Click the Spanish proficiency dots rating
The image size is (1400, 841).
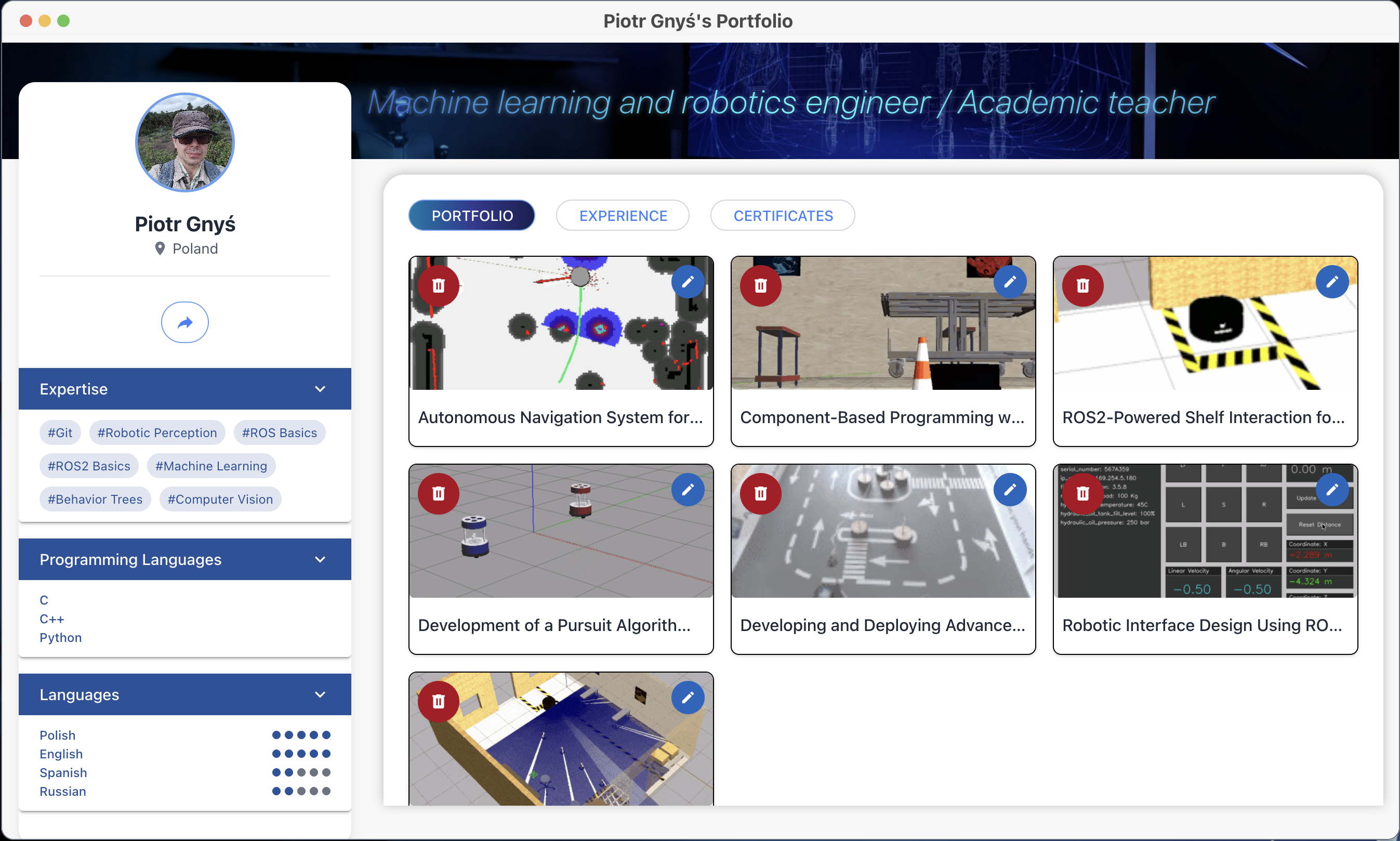[301, 772]
